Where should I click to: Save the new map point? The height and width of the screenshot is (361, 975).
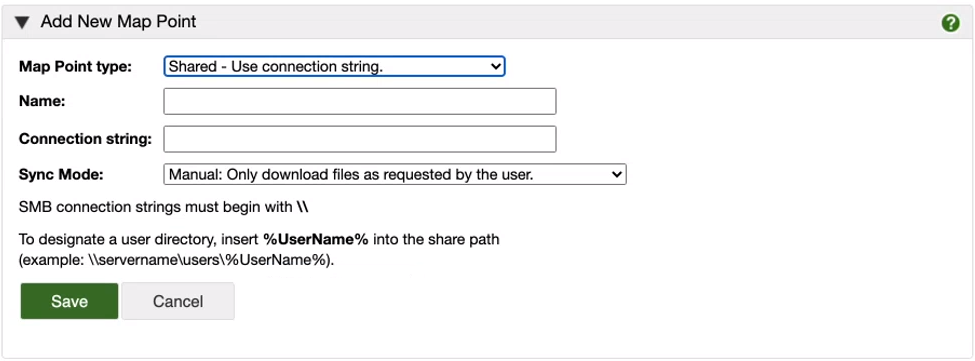pyautogui.click(x=69, y=301)
